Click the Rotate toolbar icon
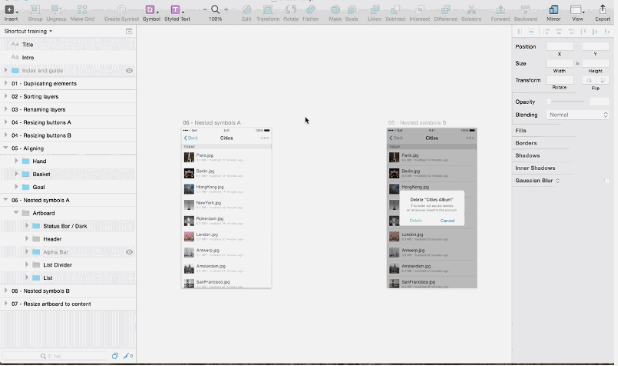The image size is (618, 366). click(x=291, y=10)
